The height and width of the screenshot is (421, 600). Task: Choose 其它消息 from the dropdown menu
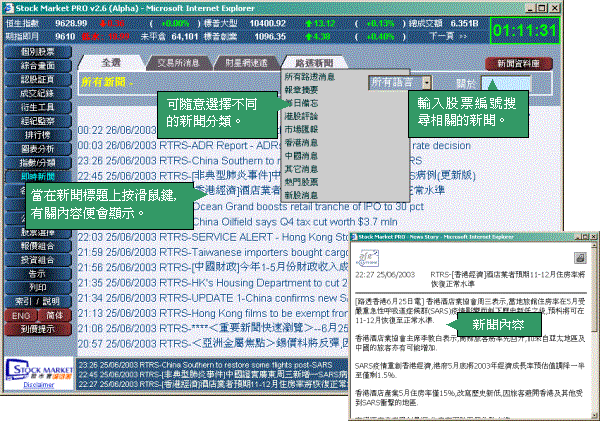point(301,169)
